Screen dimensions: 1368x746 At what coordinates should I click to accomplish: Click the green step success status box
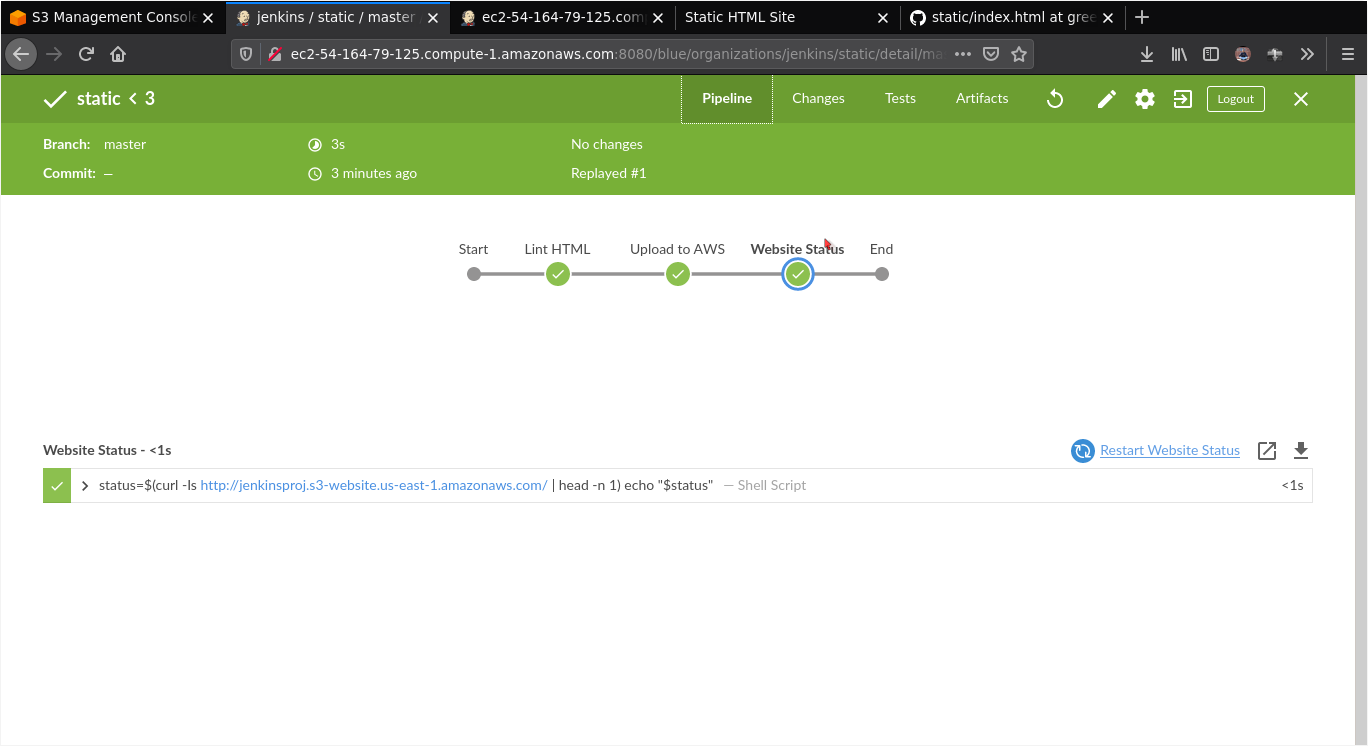pos(57,486)
